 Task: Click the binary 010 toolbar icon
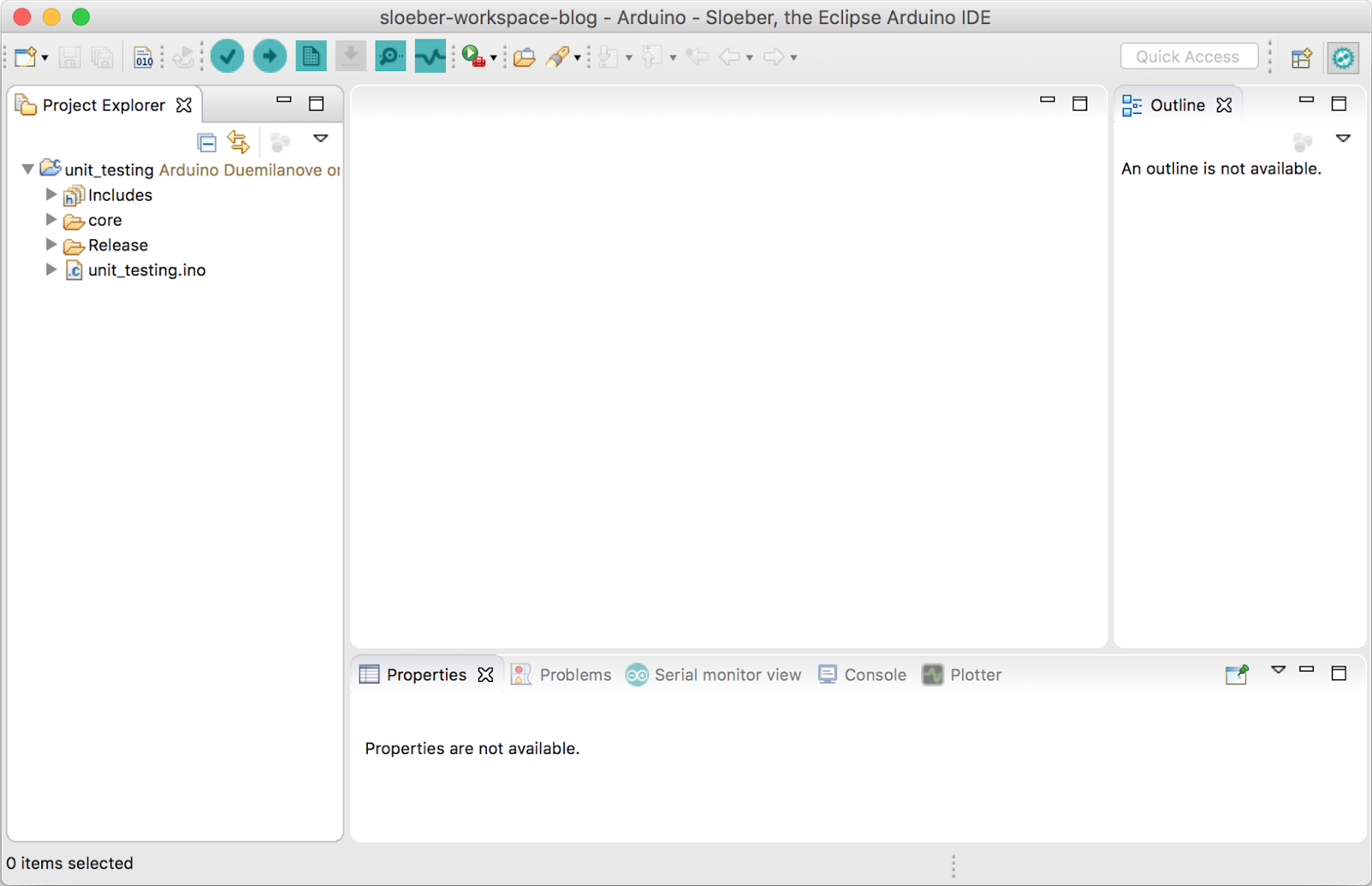pyautogui.click(x=143, y=57)
